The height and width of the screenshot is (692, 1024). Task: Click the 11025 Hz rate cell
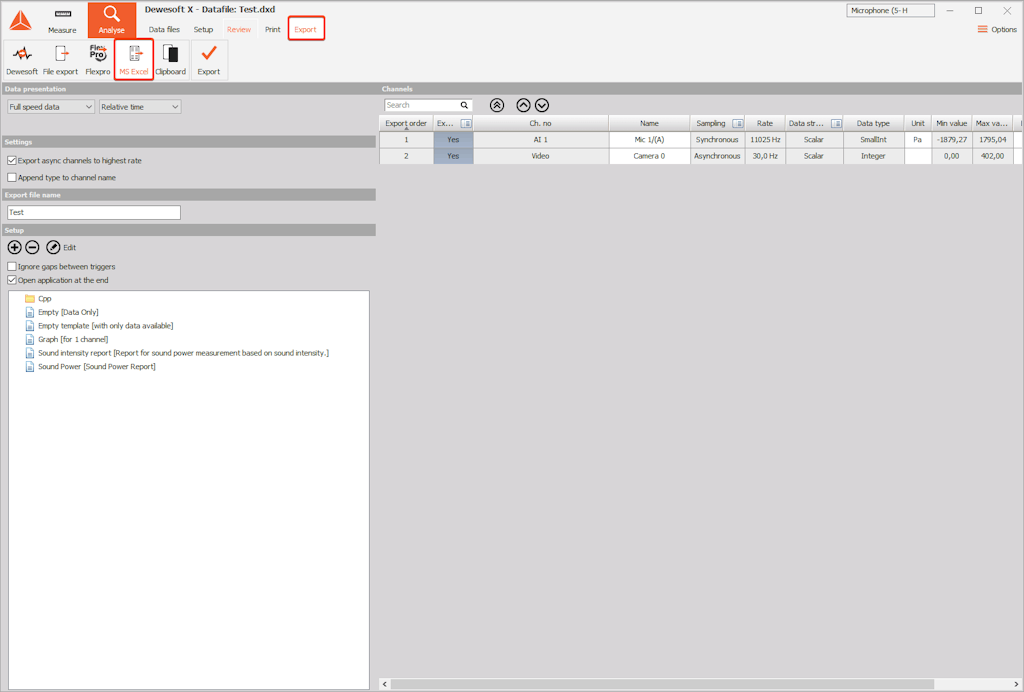[765, 140]
